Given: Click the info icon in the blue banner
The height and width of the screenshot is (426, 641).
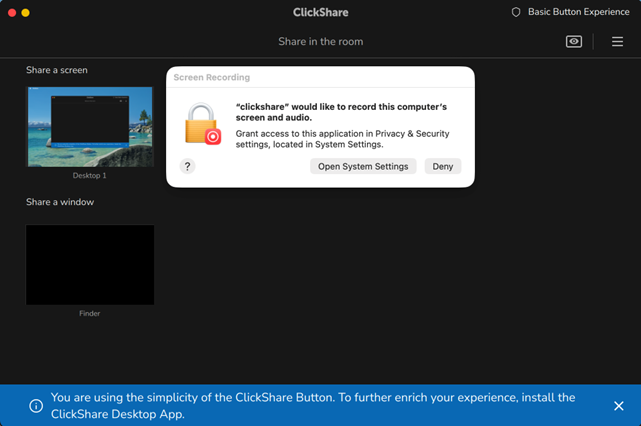Looking at the screenshot, I should pyautogui.click(x=36, y=406).
